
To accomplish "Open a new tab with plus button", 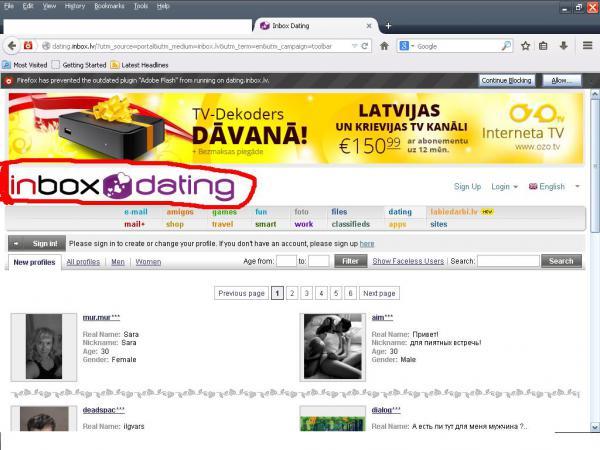I will click(388, 26).
